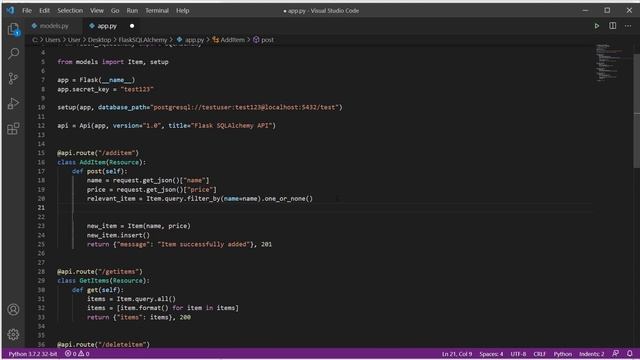Click 'return {"items": items}, 200' line
Viewport: 640px width, 360px height.
[139, 318]
